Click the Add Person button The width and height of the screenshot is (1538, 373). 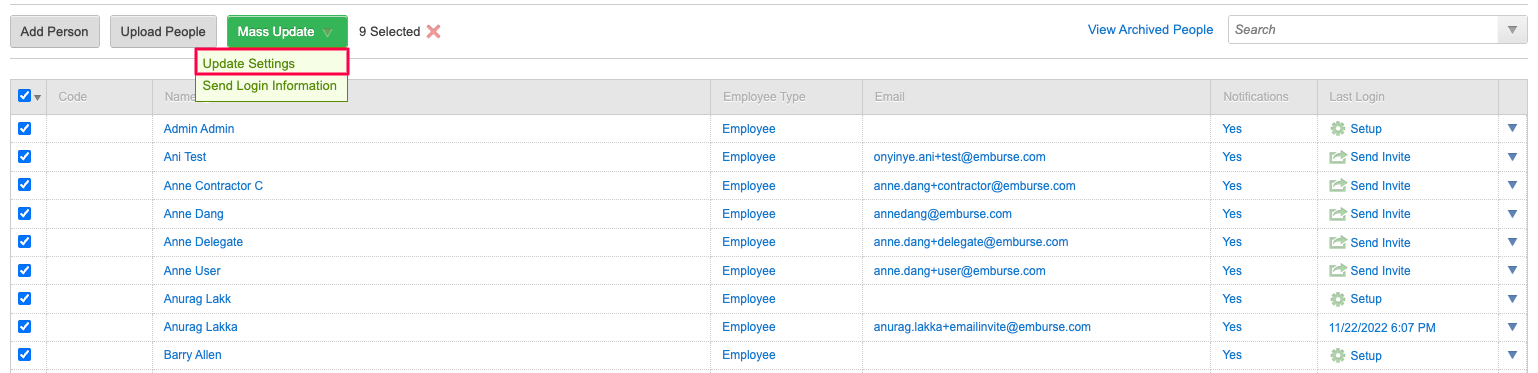click(54, 31)
